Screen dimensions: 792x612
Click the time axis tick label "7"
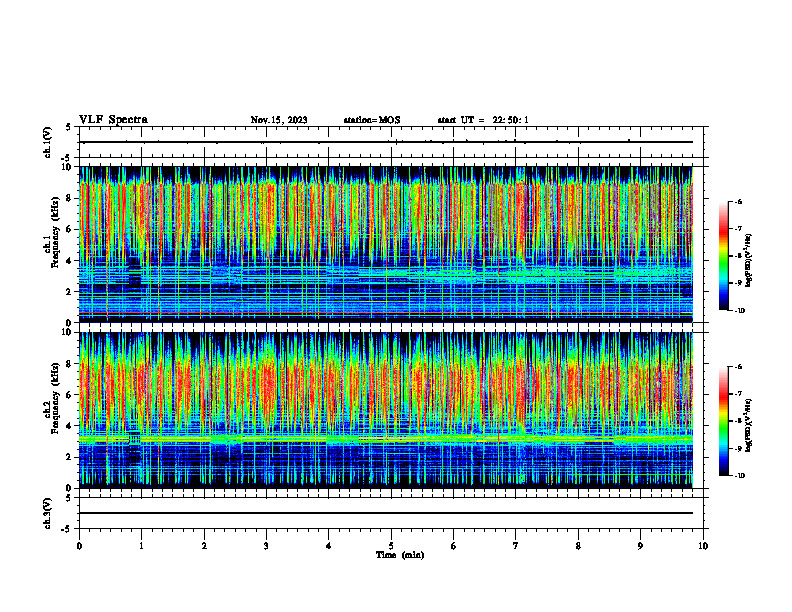tap(516, 546)
